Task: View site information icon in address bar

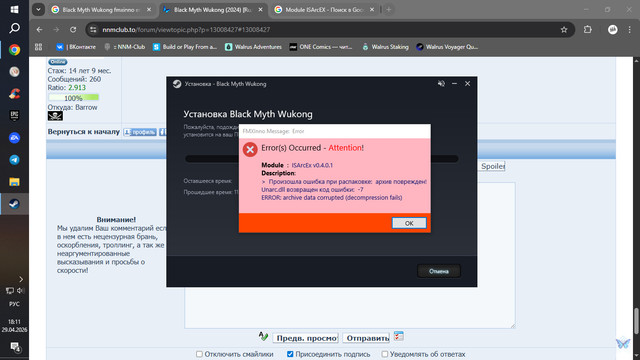Action: pyautogui.click(x=93, y=29)
